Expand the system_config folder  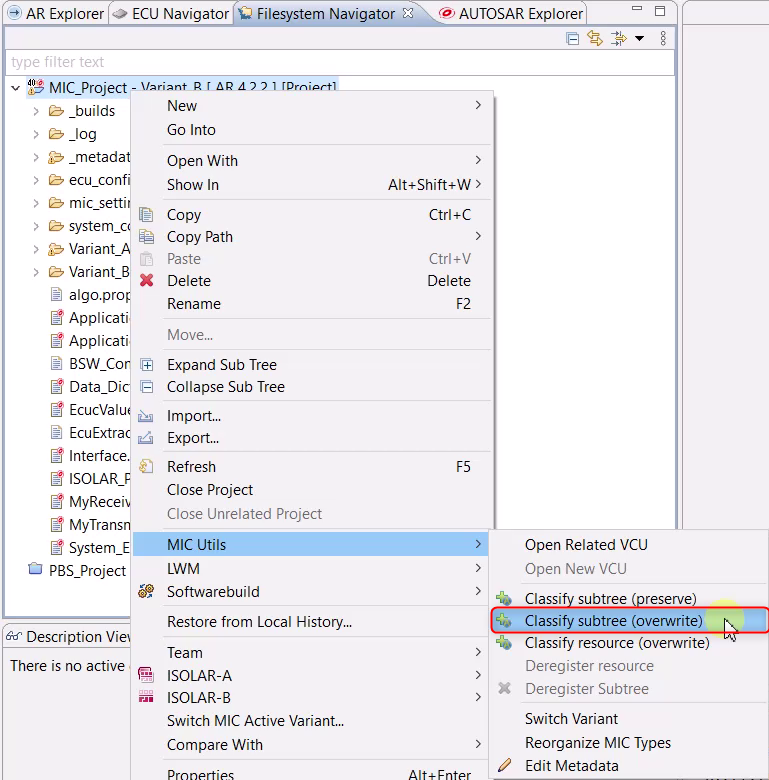(x=36, y=226)
